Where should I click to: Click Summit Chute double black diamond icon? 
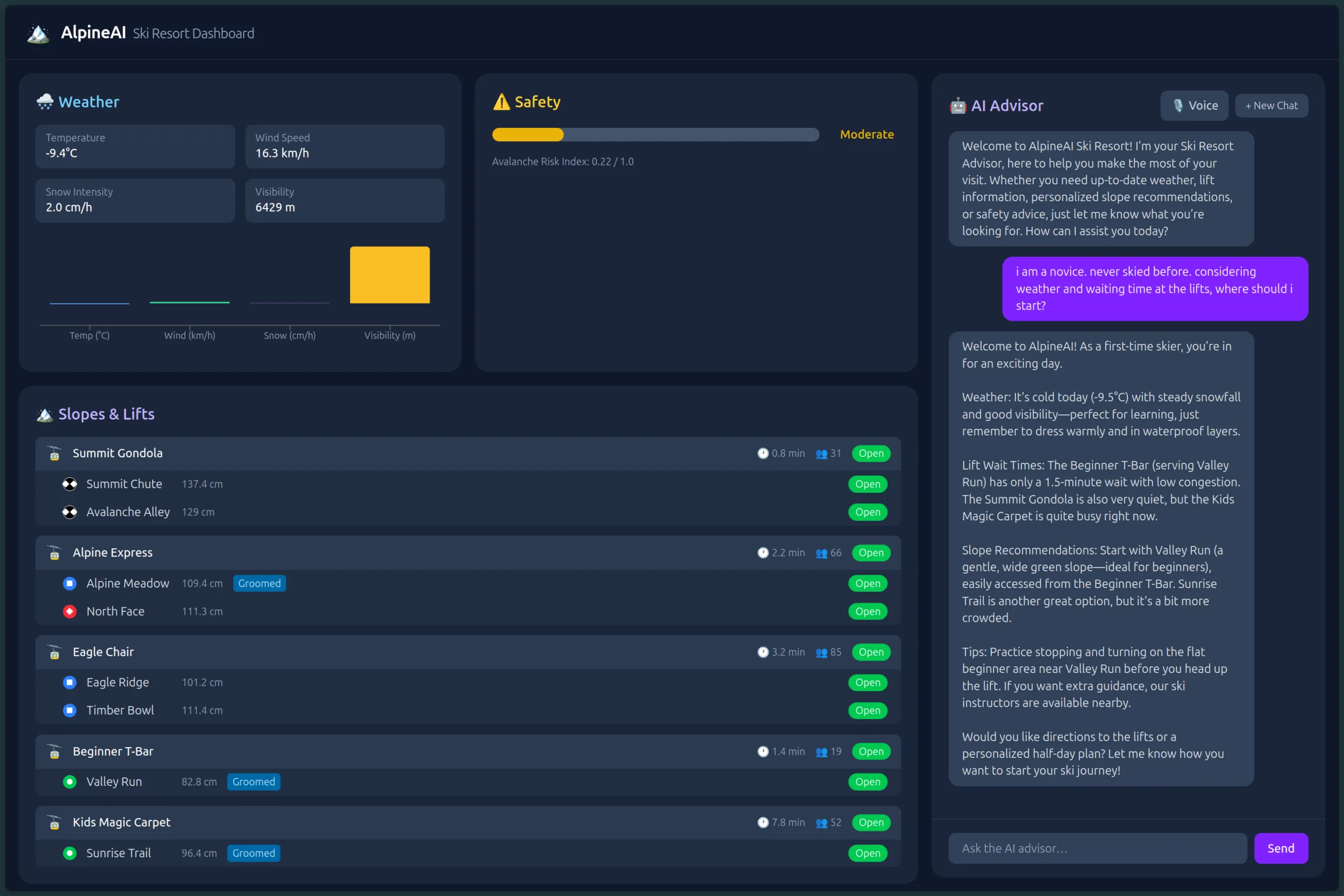click(70, 484)
